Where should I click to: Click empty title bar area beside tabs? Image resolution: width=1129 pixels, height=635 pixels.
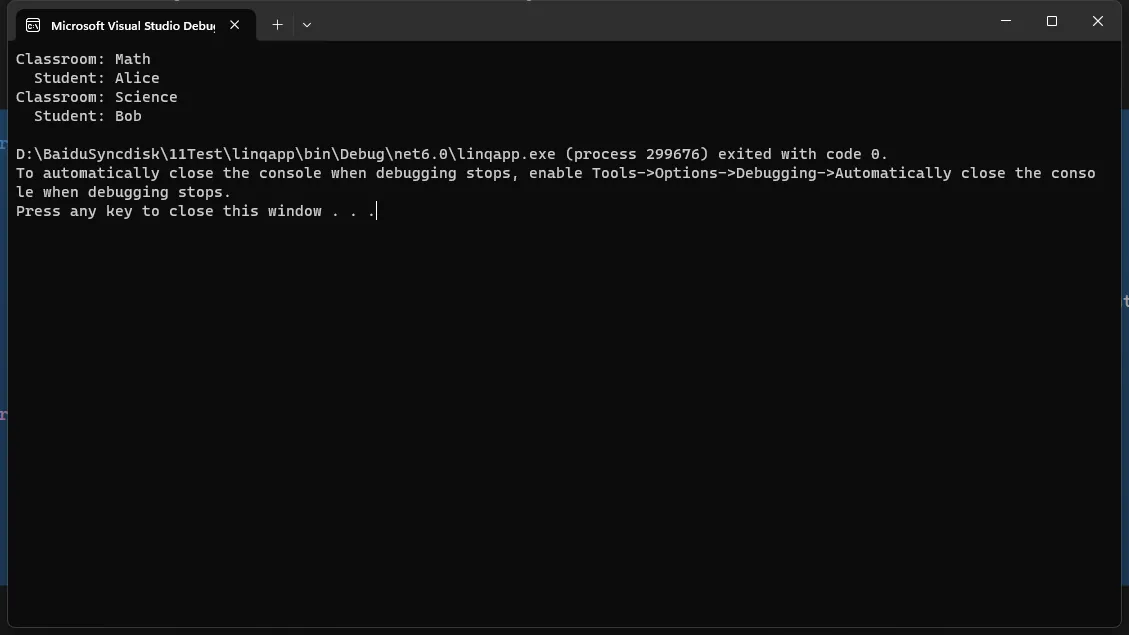(x=648, y=22)
